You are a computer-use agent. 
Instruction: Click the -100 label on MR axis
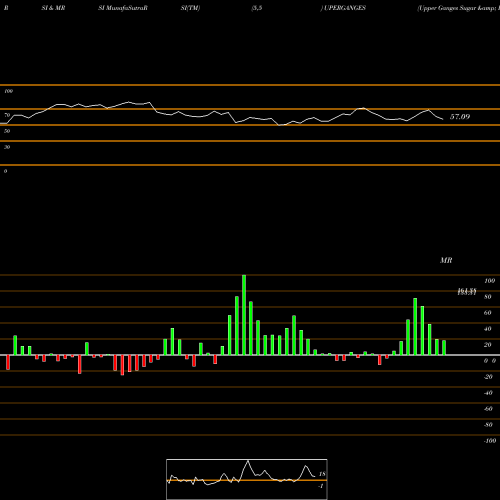(x=490, y=441)
